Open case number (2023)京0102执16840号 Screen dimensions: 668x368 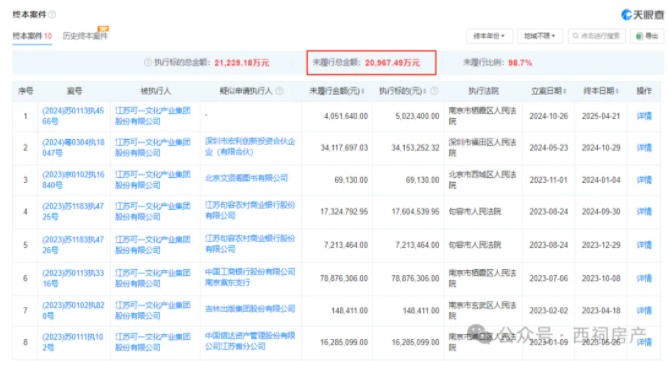(x=73, y=180)
